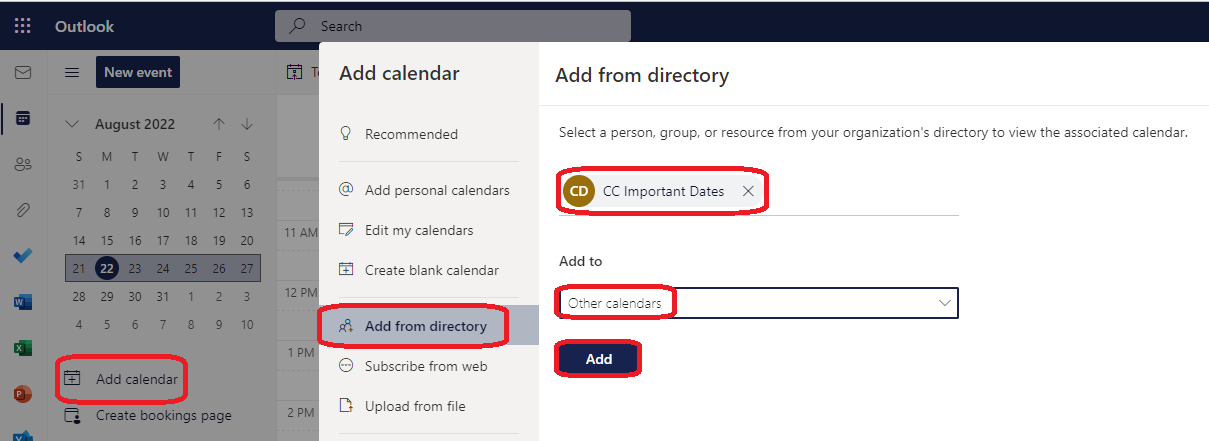Launch Excel from the sidebar
This screenshot has width=1209, height=441.
[22, 348]
